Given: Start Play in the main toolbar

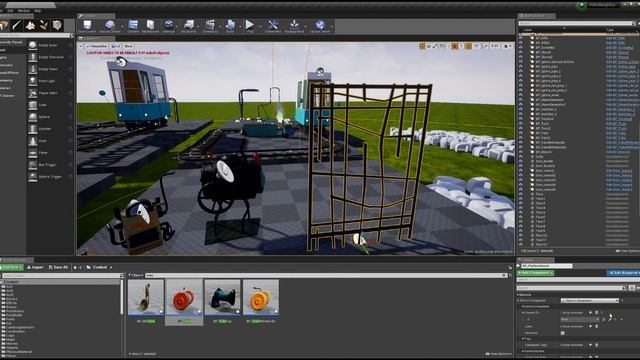Looking at the screenshot, I should [249, 25].
